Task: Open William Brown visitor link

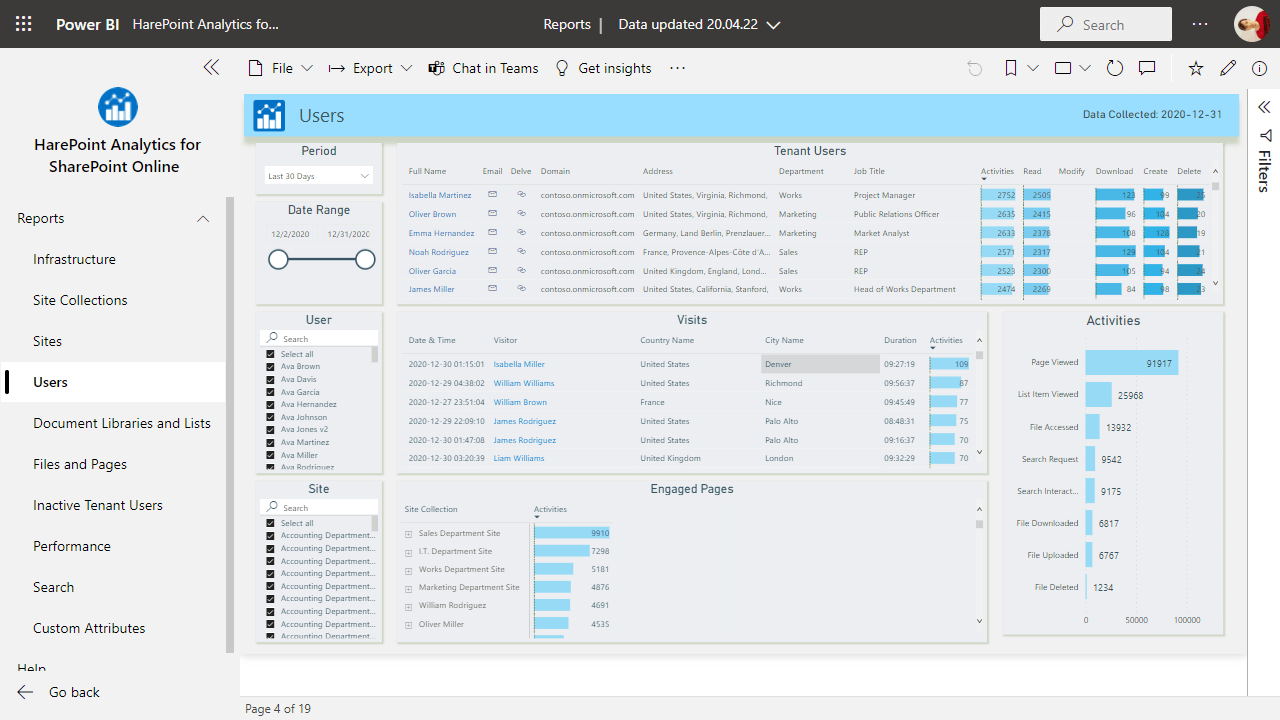Action: (x=520, y=402)
